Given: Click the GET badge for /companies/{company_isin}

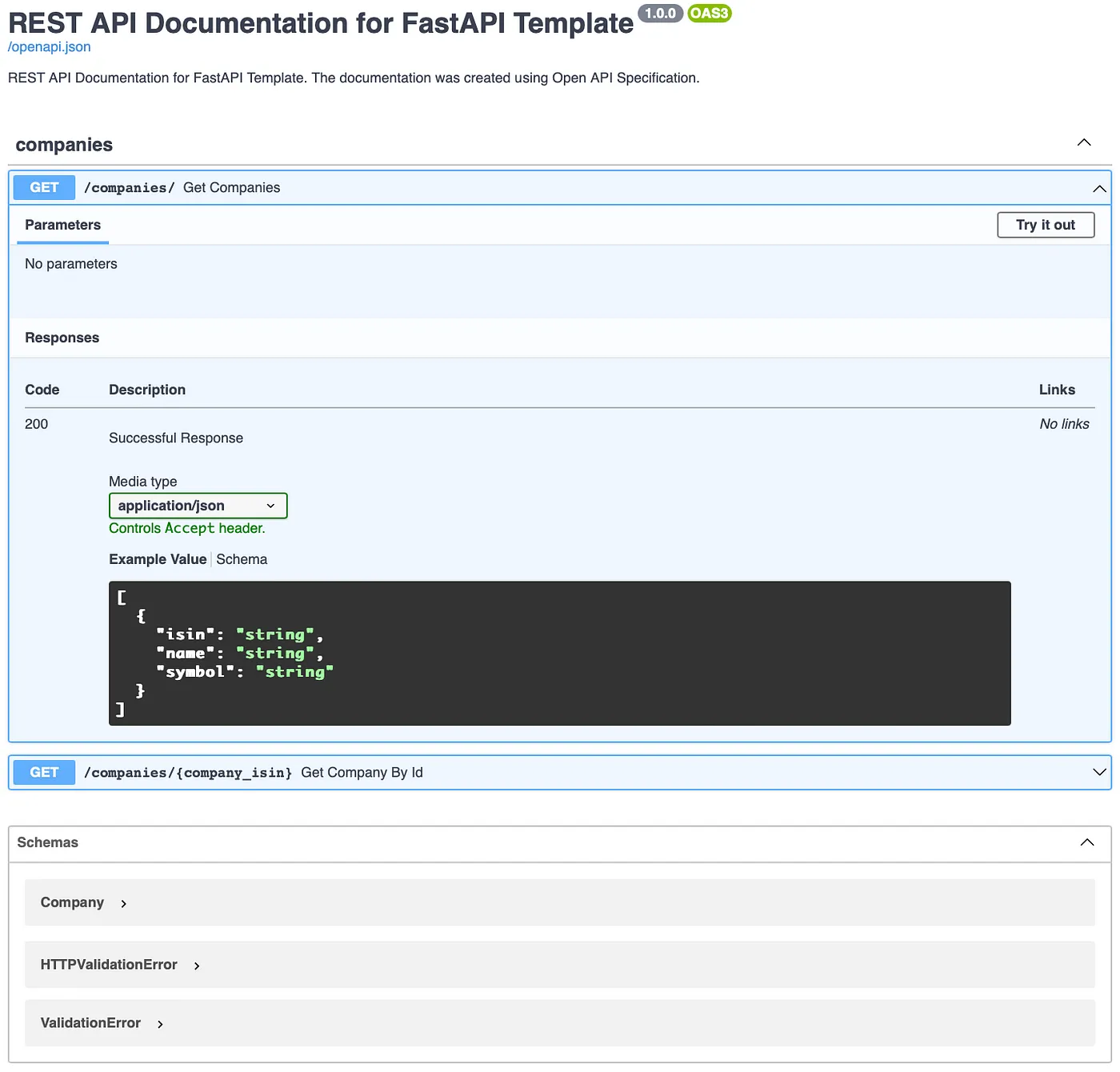Looking at the screenshot, I should (x=44, y=773).
